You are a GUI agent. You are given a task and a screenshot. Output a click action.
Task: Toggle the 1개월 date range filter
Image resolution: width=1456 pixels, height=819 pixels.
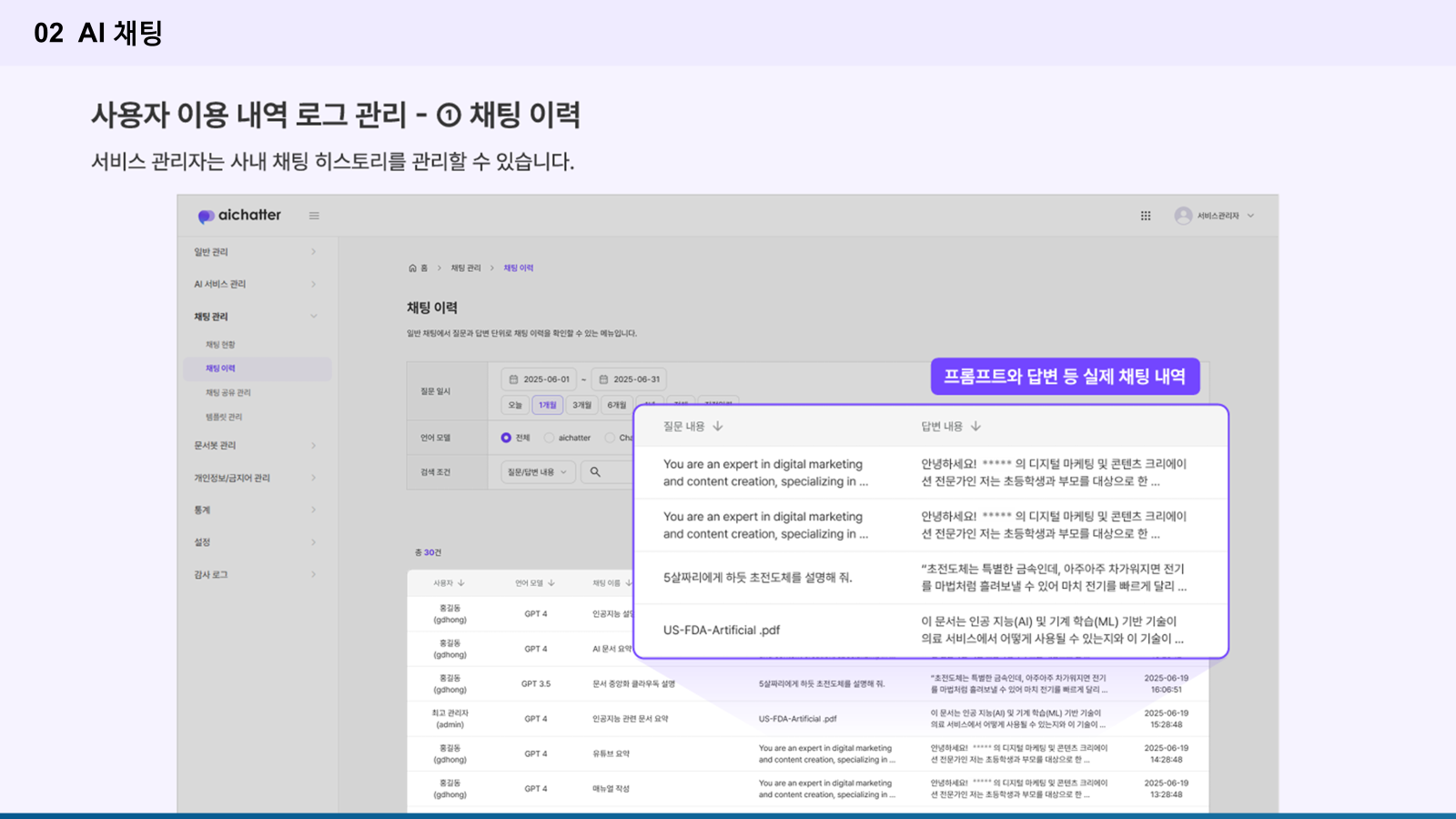pyautogui.click(x=547, y=405)
